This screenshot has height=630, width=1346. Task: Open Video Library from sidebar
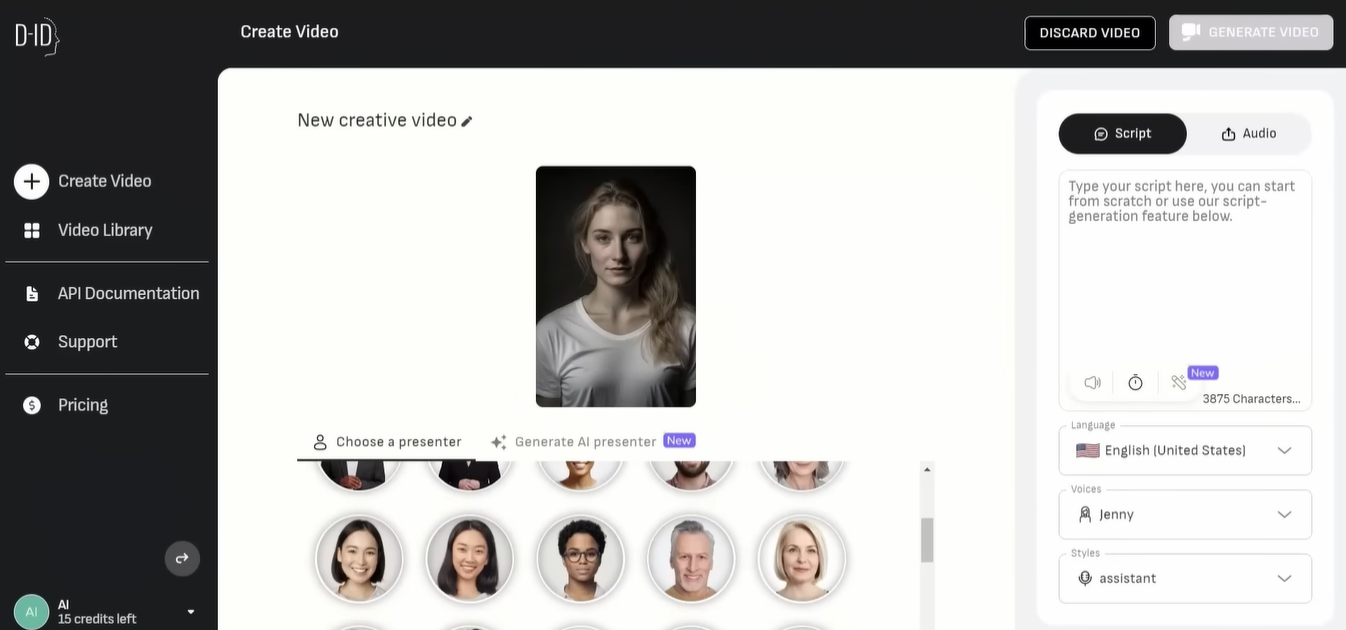[x=104, y=230]
